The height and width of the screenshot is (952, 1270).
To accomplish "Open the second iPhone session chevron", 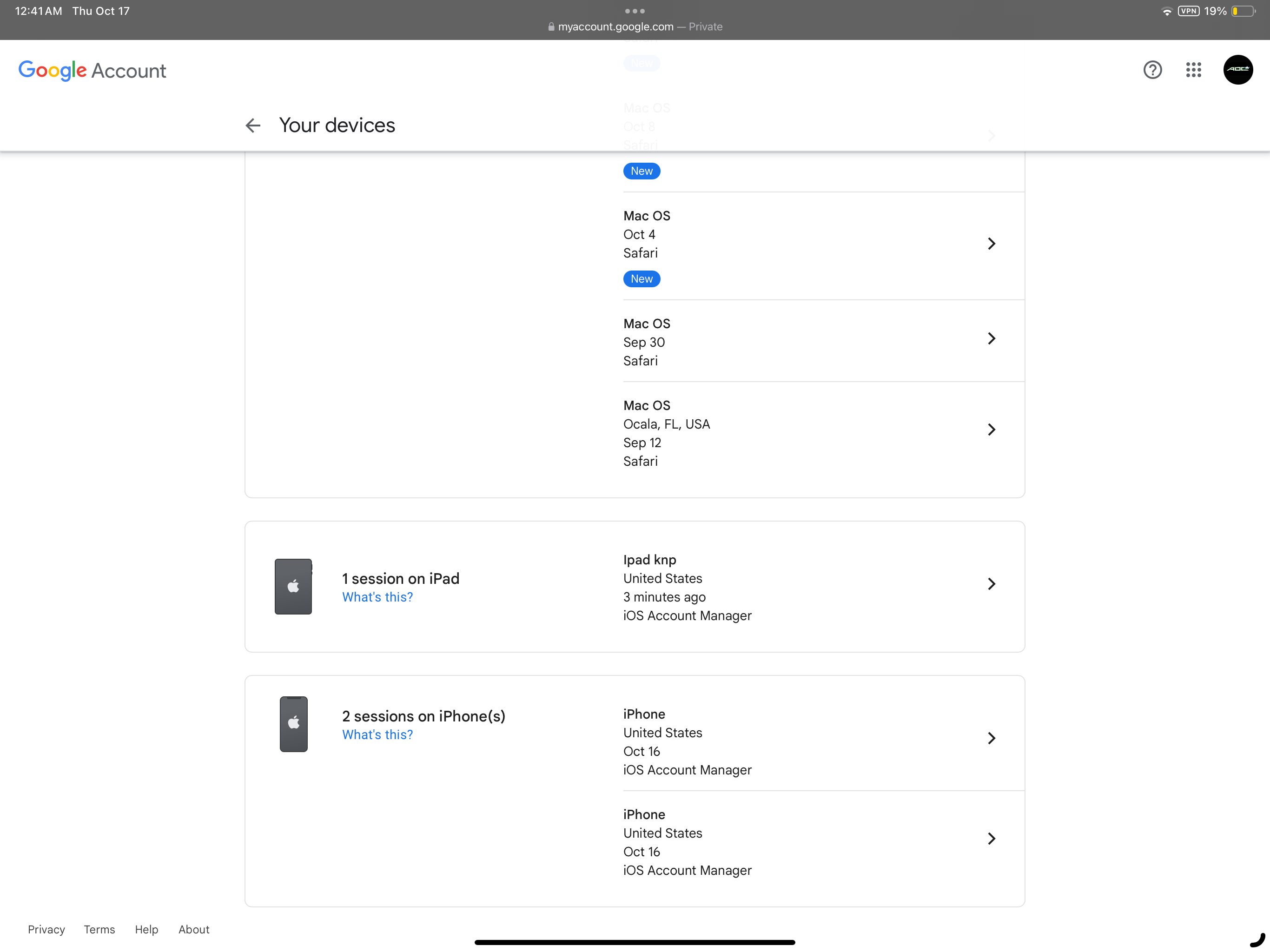I will click(x=992, y=839).
